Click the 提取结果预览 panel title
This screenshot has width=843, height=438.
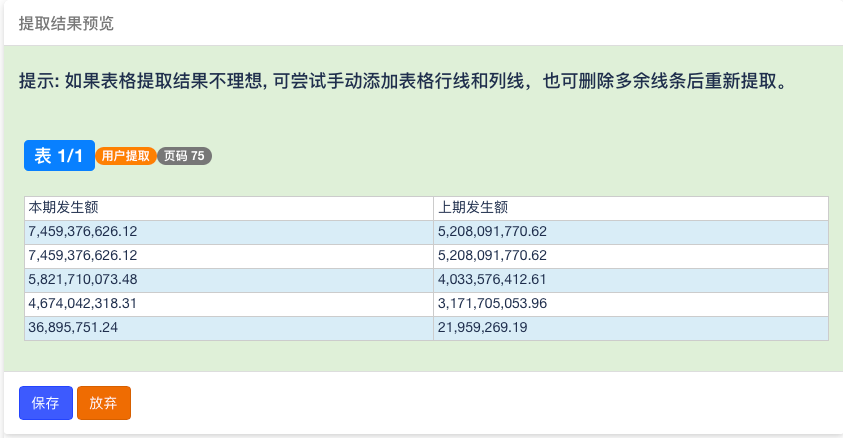[66, 23]
